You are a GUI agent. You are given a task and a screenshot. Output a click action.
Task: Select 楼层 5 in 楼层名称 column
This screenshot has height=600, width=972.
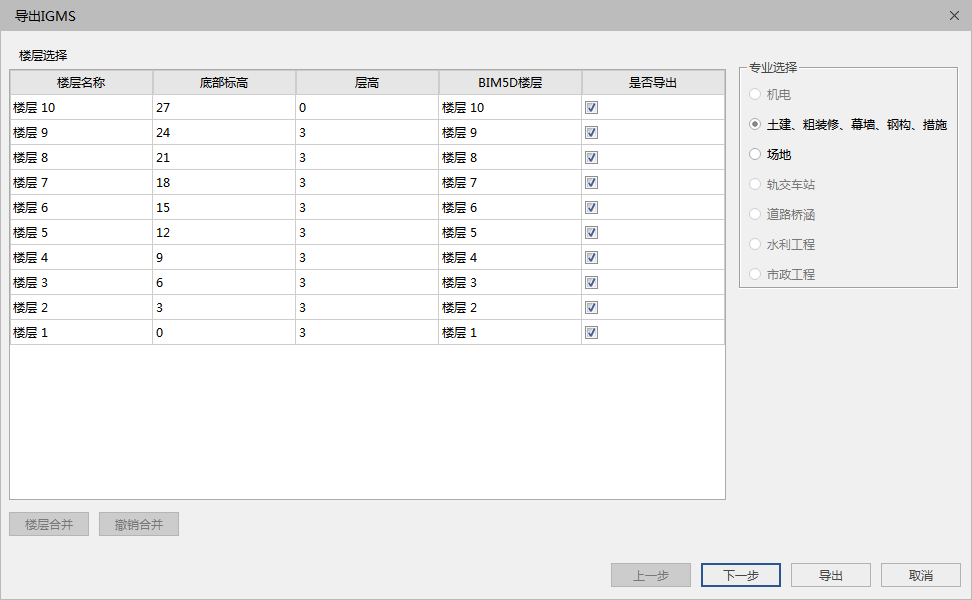tap(81, 232)
